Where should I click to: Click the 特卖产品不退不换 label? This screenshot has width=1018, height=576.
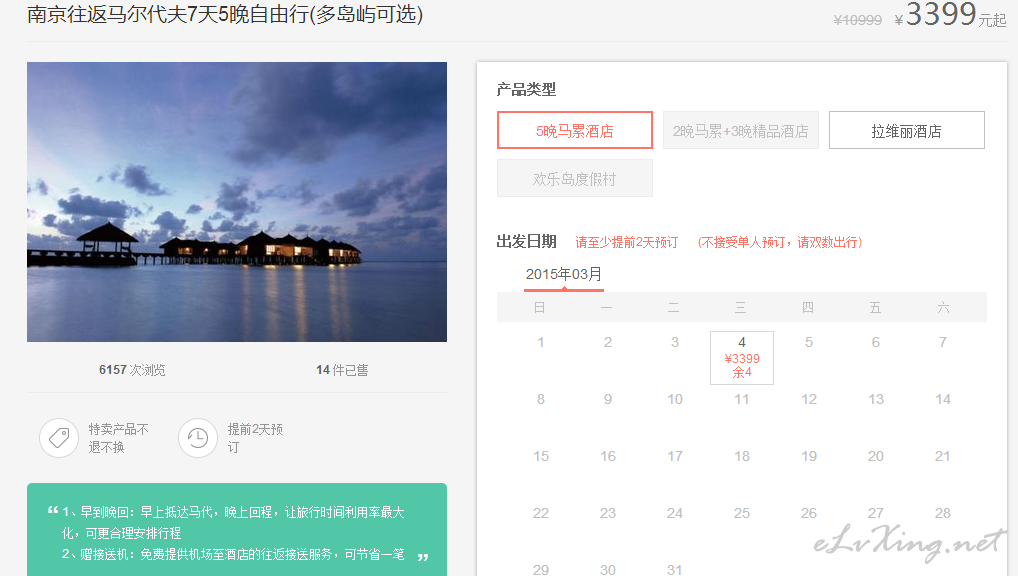119,438
